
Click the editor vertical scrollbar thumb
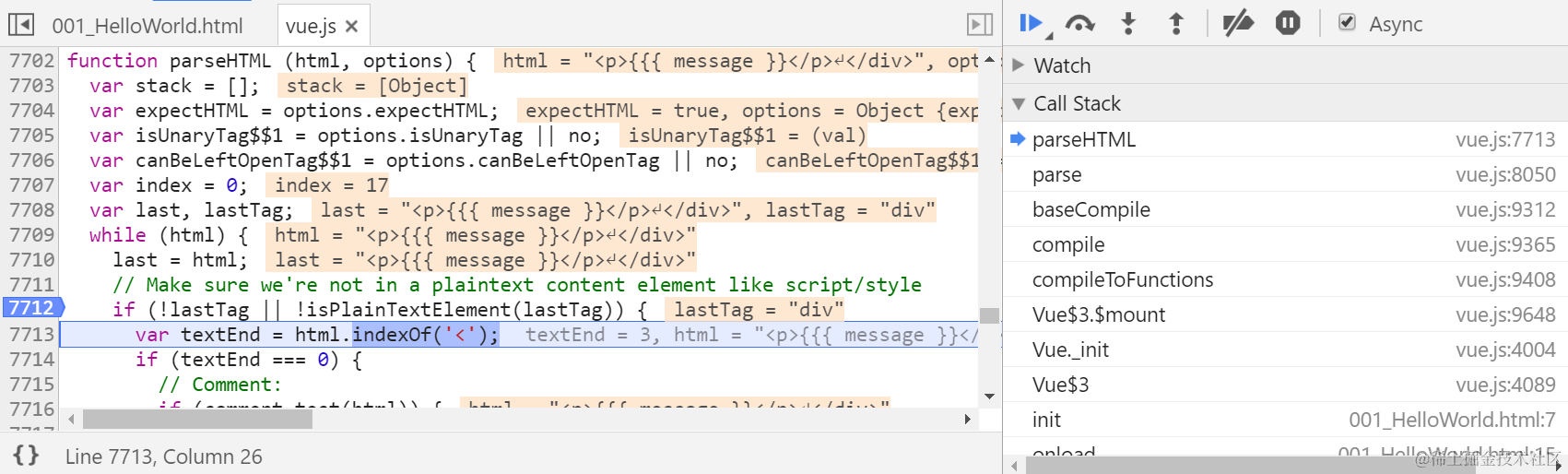pyautogui.click(x=989, y=315)
